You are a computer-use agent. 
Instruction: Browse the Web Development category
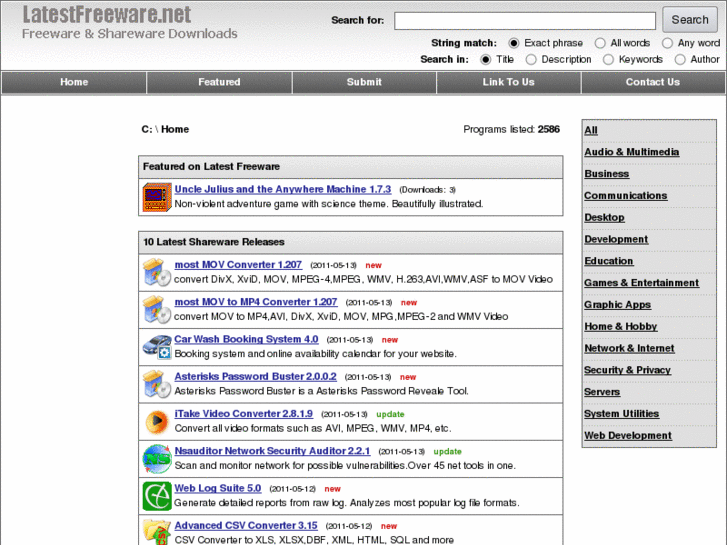point(628,436)
